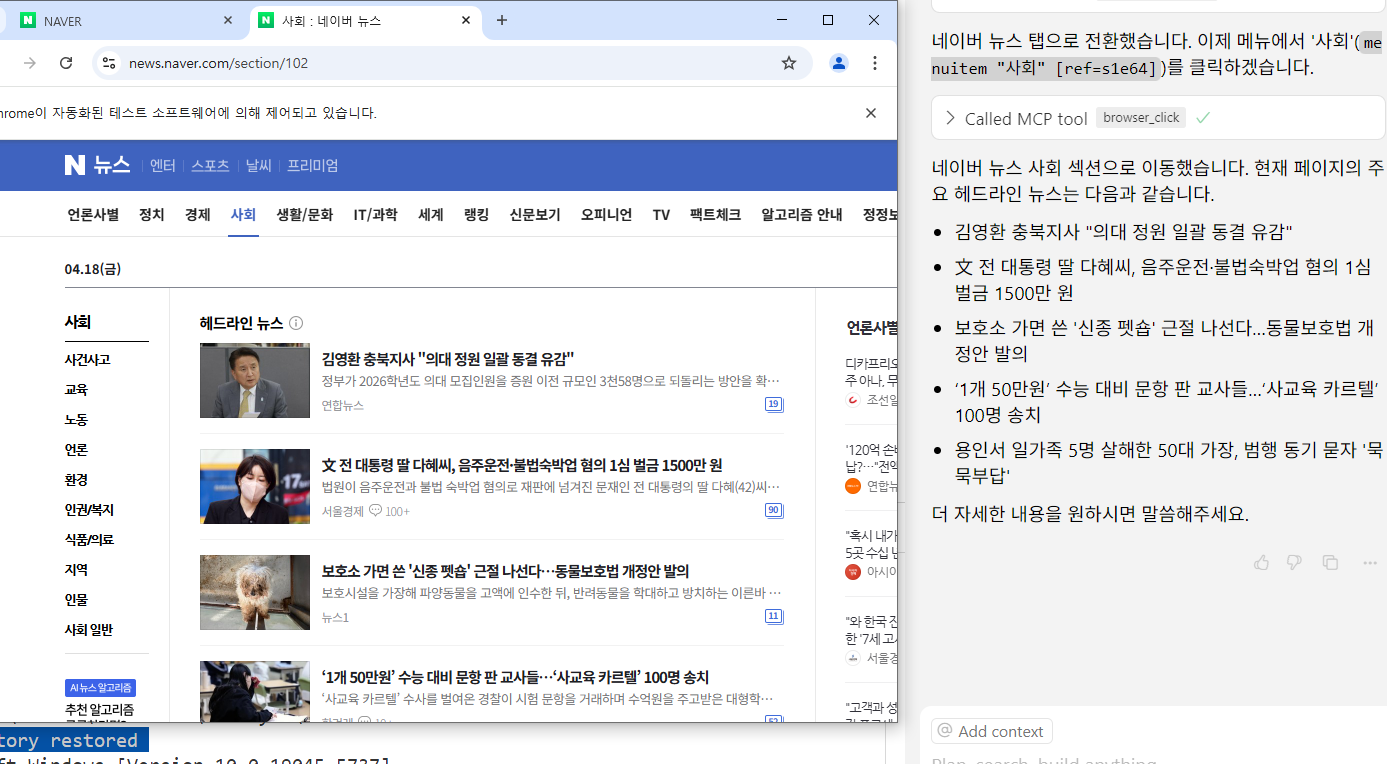This screenshot has width=1387, height=764.
Task: Open the 신문보기 page
Action: tap(535, 214)
